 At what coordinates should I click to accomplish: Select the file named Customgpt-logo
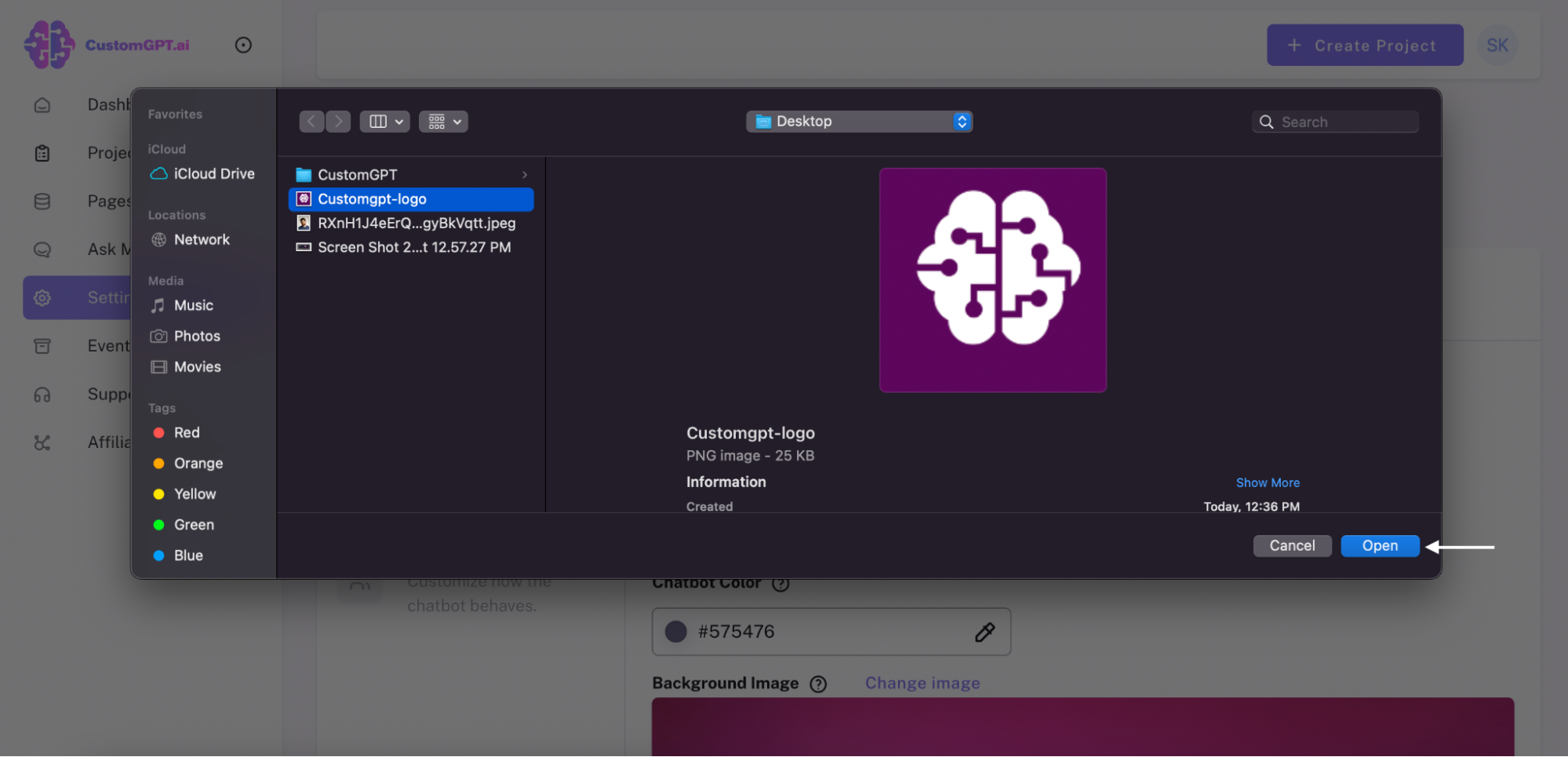(411, 199)
